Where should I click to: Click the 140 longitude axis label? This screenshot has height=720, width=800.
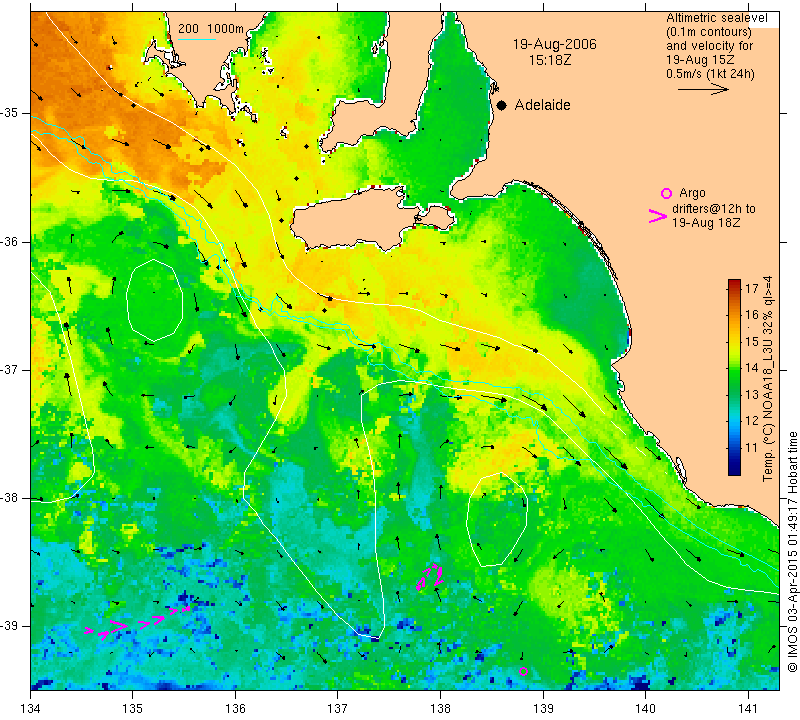pos(645,709)
